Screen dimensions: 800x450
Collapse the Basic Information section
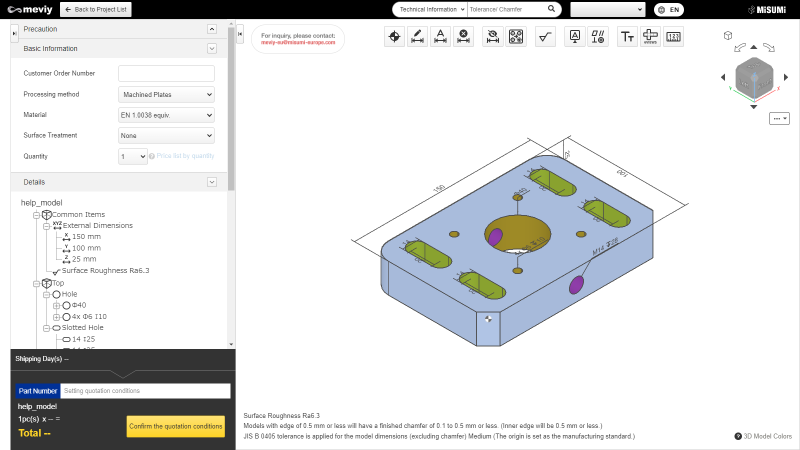212,48
